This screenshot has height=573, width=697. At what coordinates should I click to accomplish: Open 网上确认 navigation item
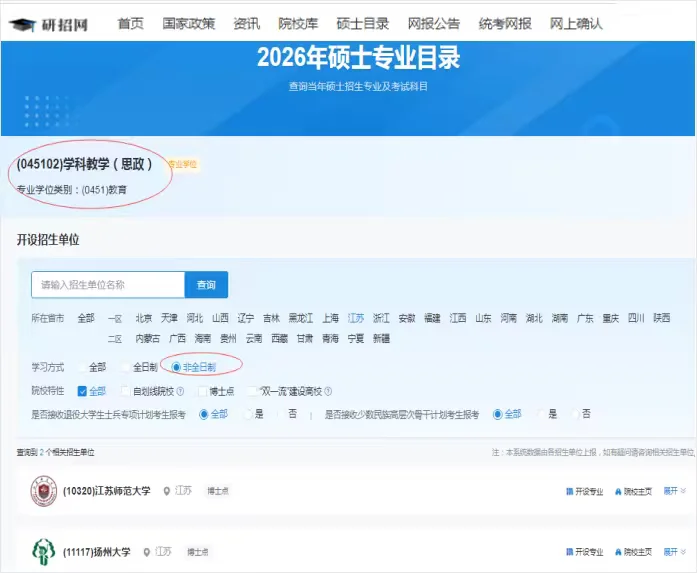576,24
